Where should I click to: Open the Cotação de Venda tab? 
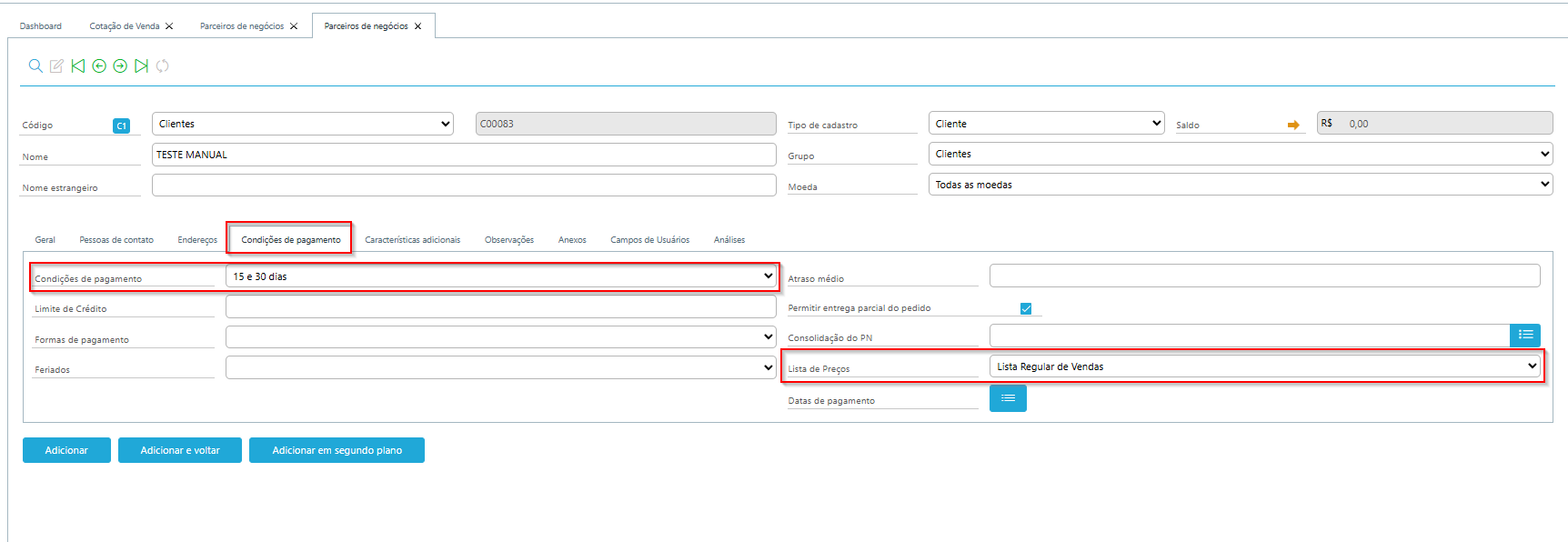pos(124,26)
